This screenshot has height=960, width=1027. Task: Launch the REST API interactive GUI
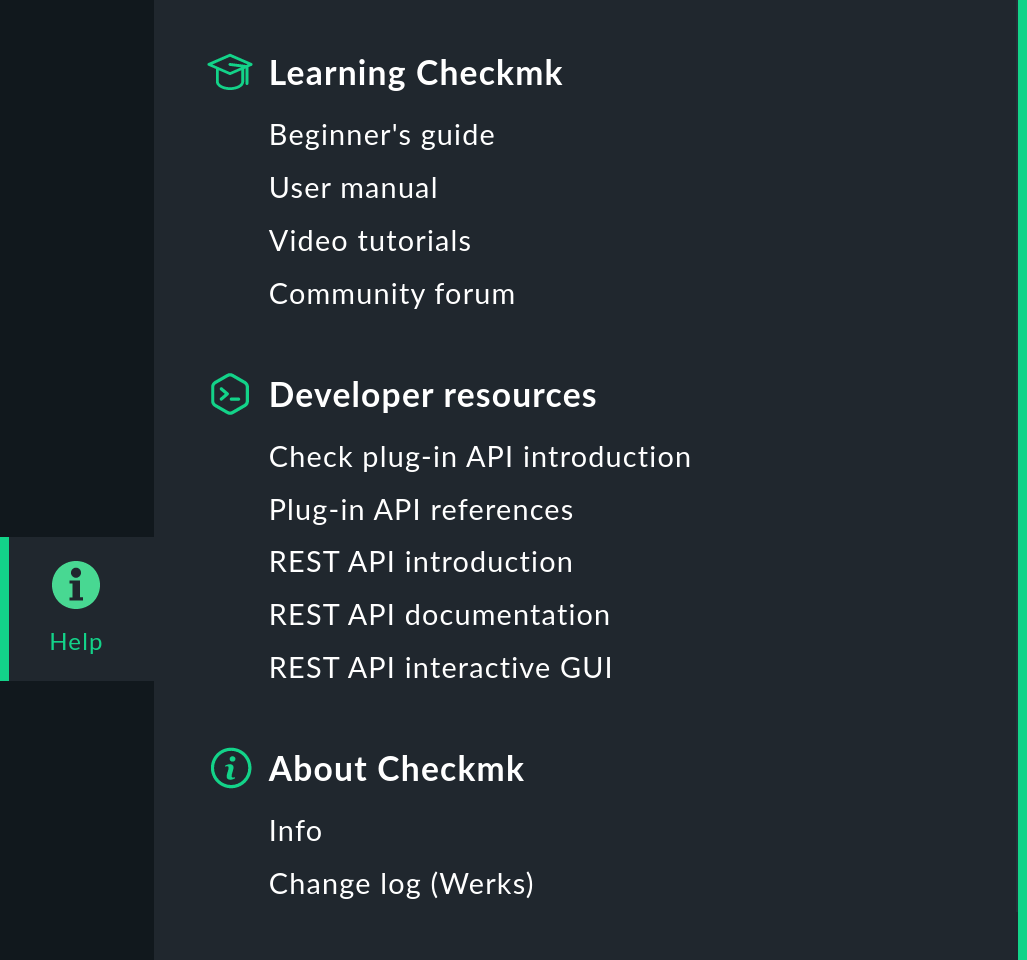click(440, 668)
